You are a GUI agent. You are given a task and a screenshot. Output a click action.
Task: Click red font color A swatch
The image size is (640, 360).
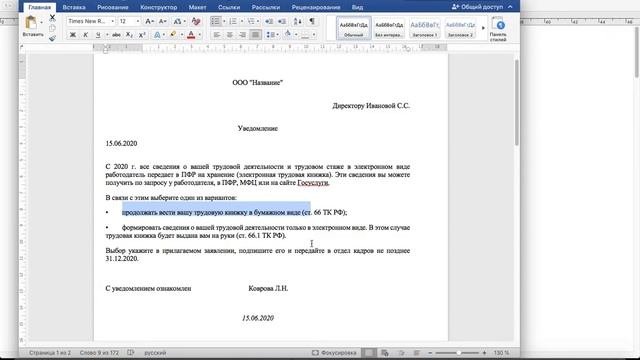coord(191,35)
